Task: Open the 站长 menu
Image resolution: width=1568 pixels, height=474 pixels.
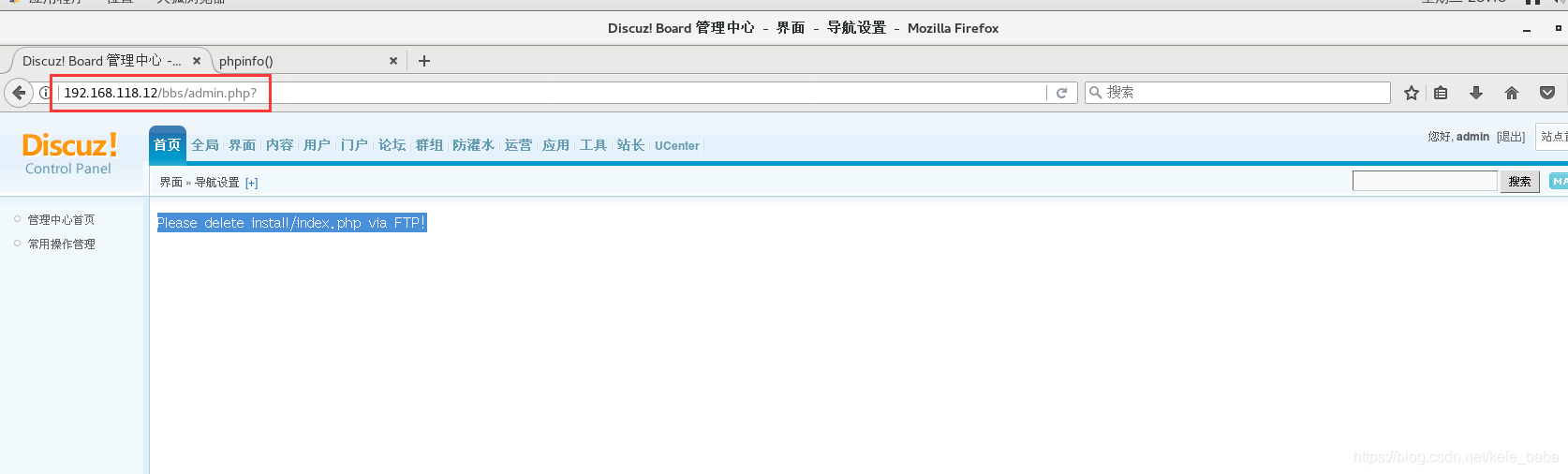Action: coord(631,145)
